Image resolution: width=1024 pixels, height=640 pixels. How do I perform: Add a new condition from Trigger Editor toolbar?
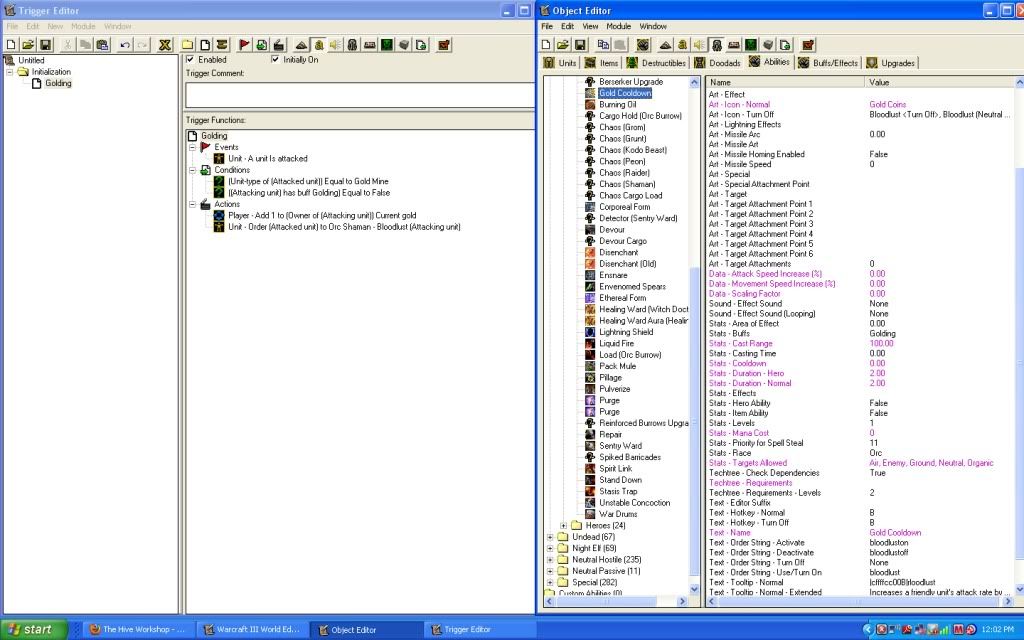261,44
